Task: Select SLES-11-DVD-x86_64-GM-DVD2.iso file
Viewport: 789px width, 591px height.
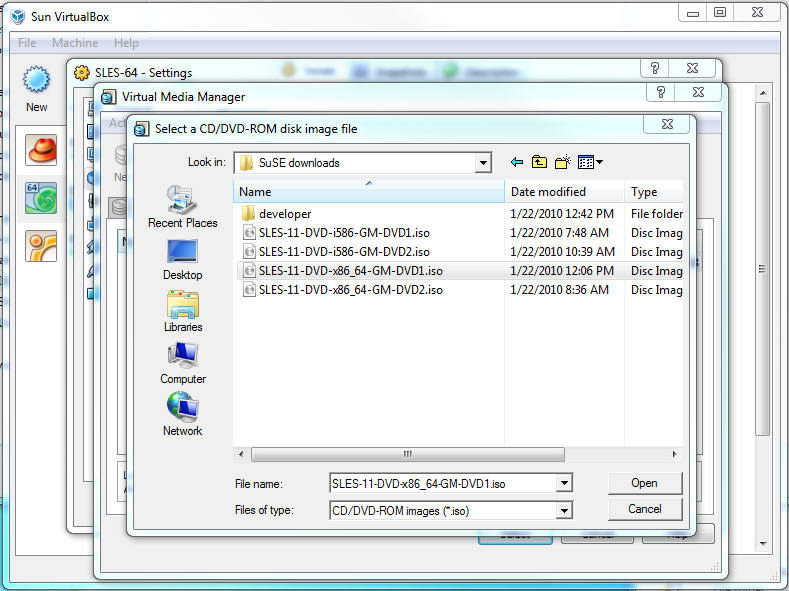Action: coord(342,290)
